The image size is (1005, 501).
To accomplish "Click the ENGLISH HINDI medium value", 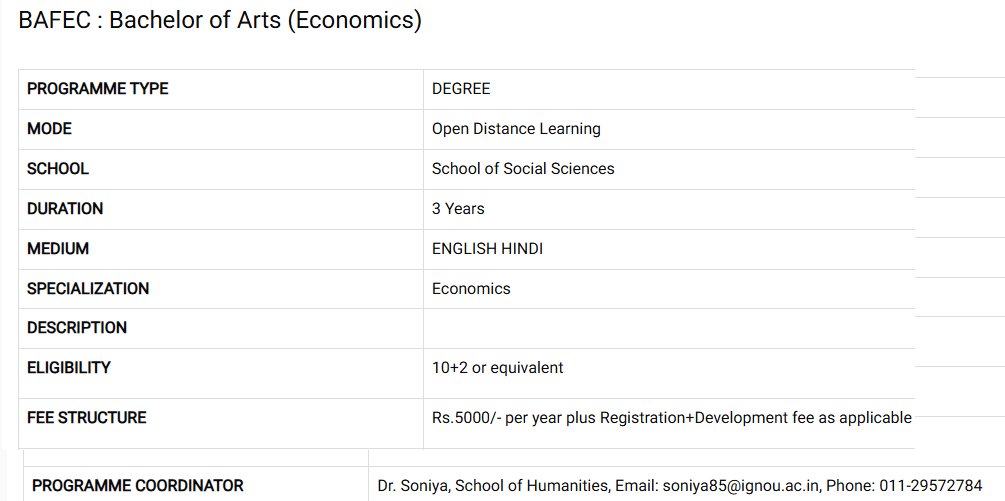I will [x=487, y=249].
